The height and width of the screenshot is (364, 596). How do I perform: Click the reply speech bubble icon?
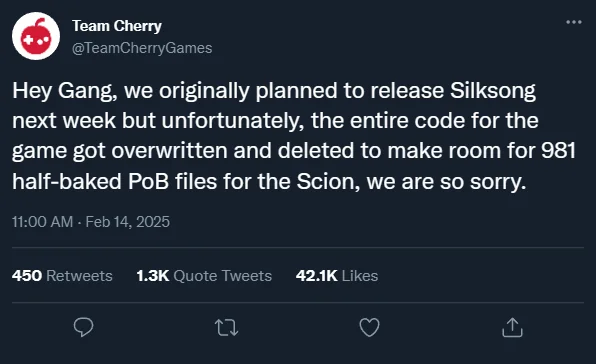(84, 327)
